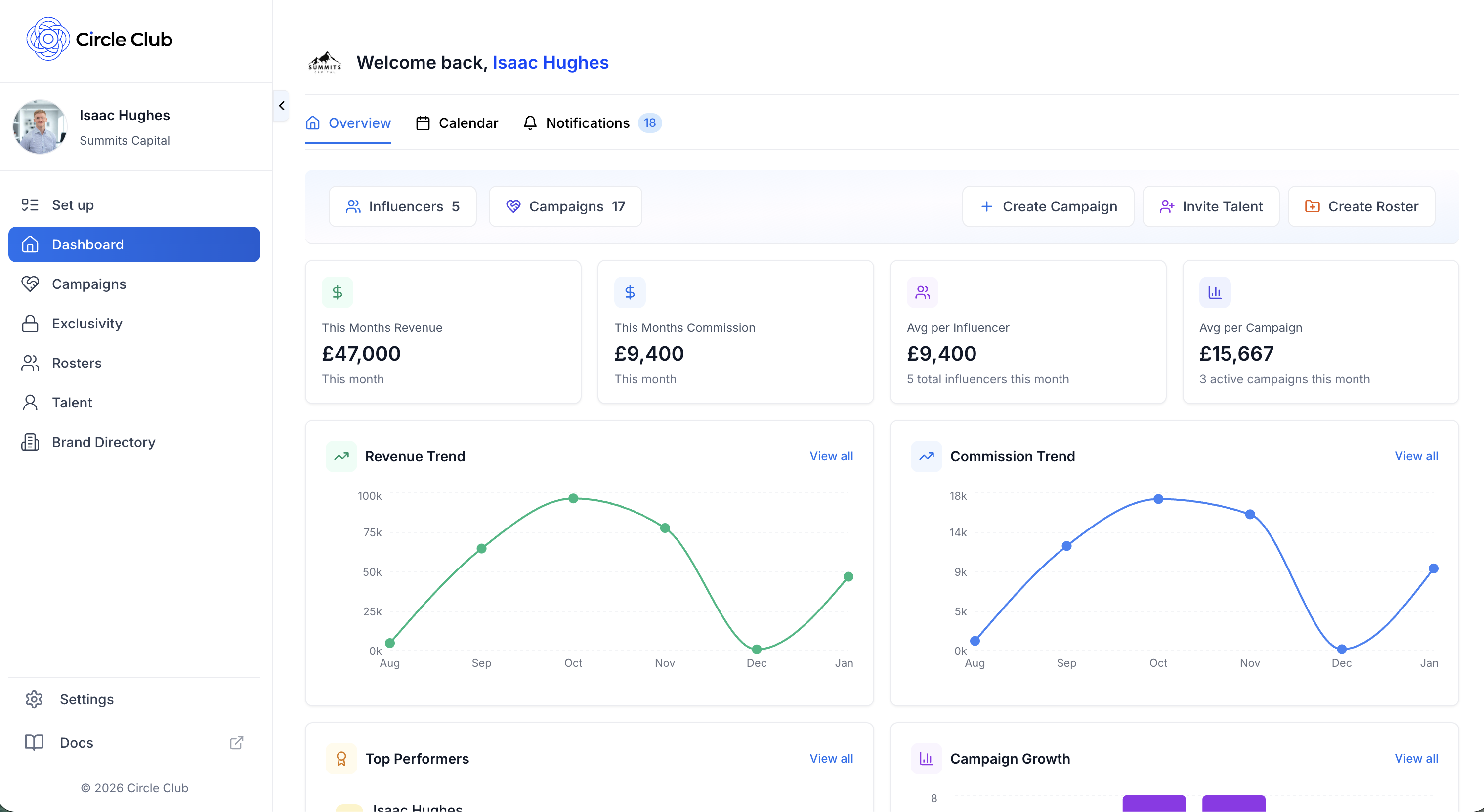This screenshot has height=812, width=1484.
Task: Click the Revenue Trend chart icon
Action: 341,456
